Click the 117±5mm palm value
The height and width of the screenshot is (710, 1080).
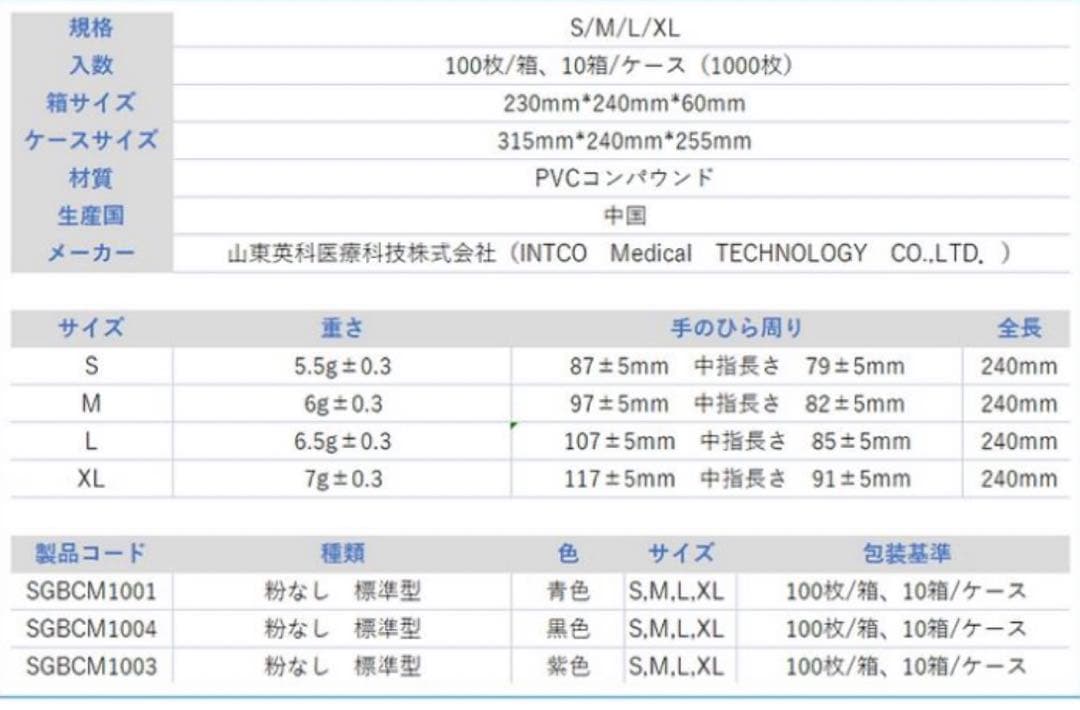click(619, 478)
